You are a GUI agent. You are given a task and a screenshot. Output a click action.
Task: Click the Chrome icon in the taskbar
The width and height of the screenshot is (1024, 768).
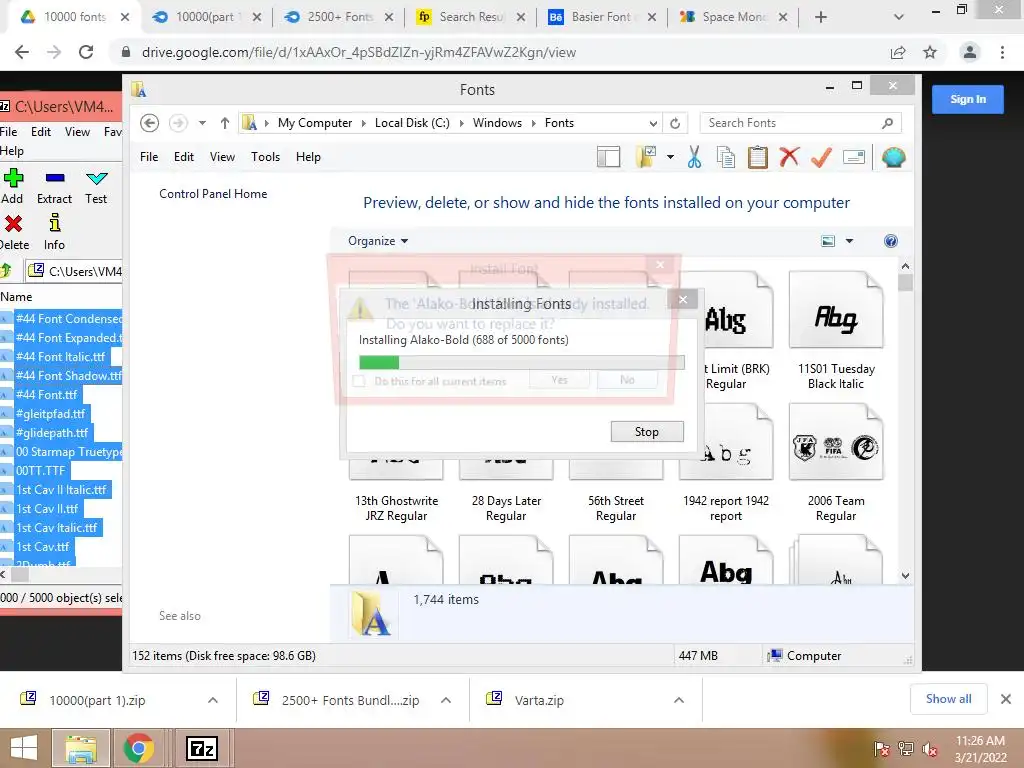[138, 748]
